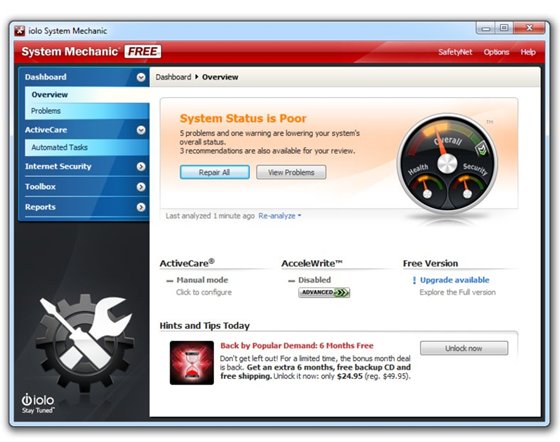Screen dimensions: 560x442
Task: Click the wrench and screwdriver gear logo
Action: (85, 343)
